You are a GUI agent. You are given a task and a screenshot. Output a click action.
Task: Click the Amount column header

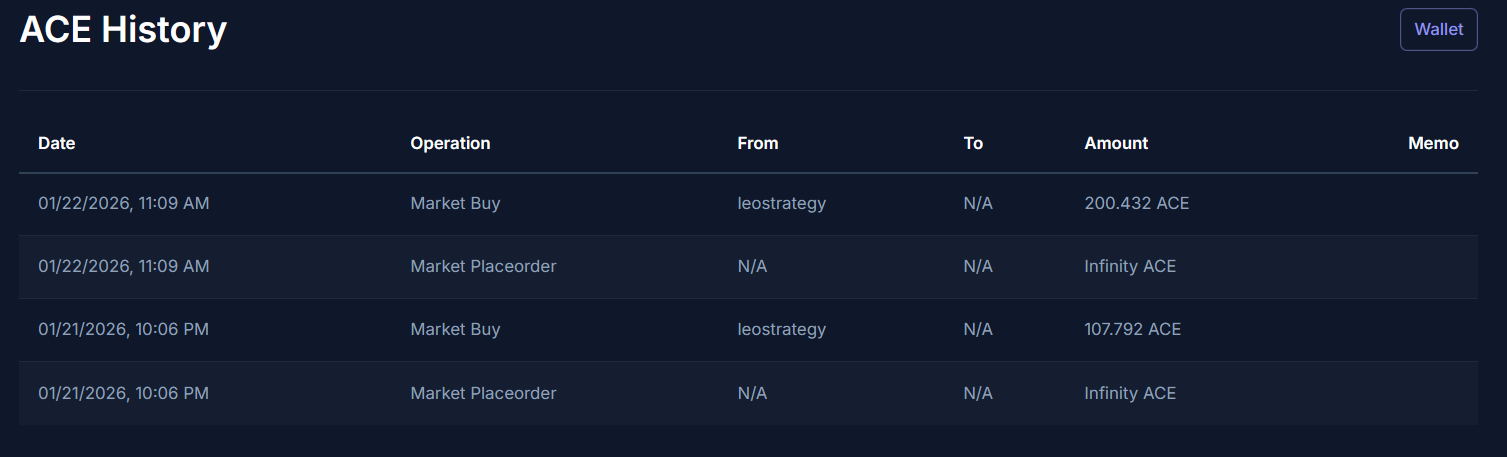click(x=1116, y=143)
